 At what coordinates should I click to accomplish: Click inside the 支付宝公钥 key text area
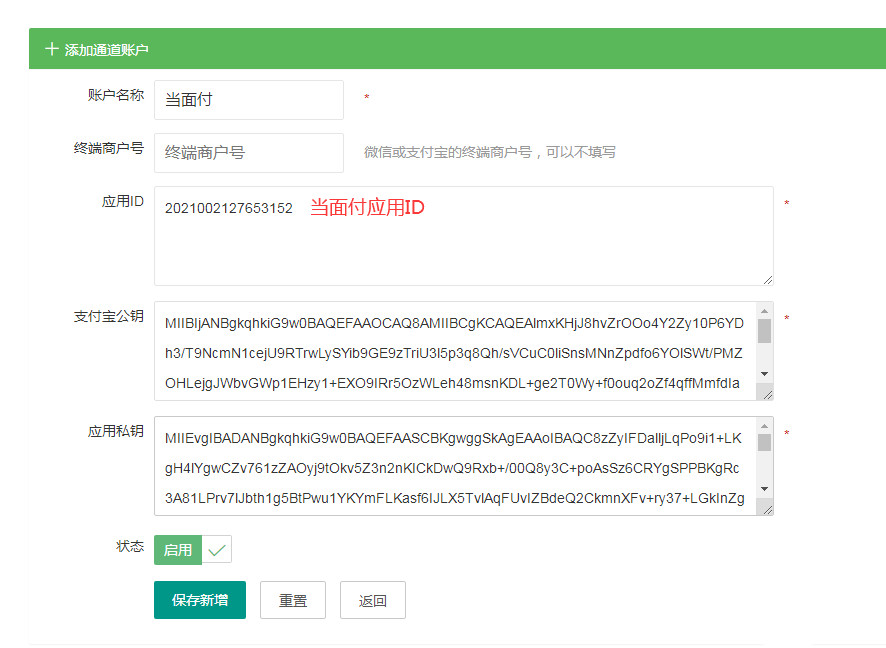click(455, 351)
